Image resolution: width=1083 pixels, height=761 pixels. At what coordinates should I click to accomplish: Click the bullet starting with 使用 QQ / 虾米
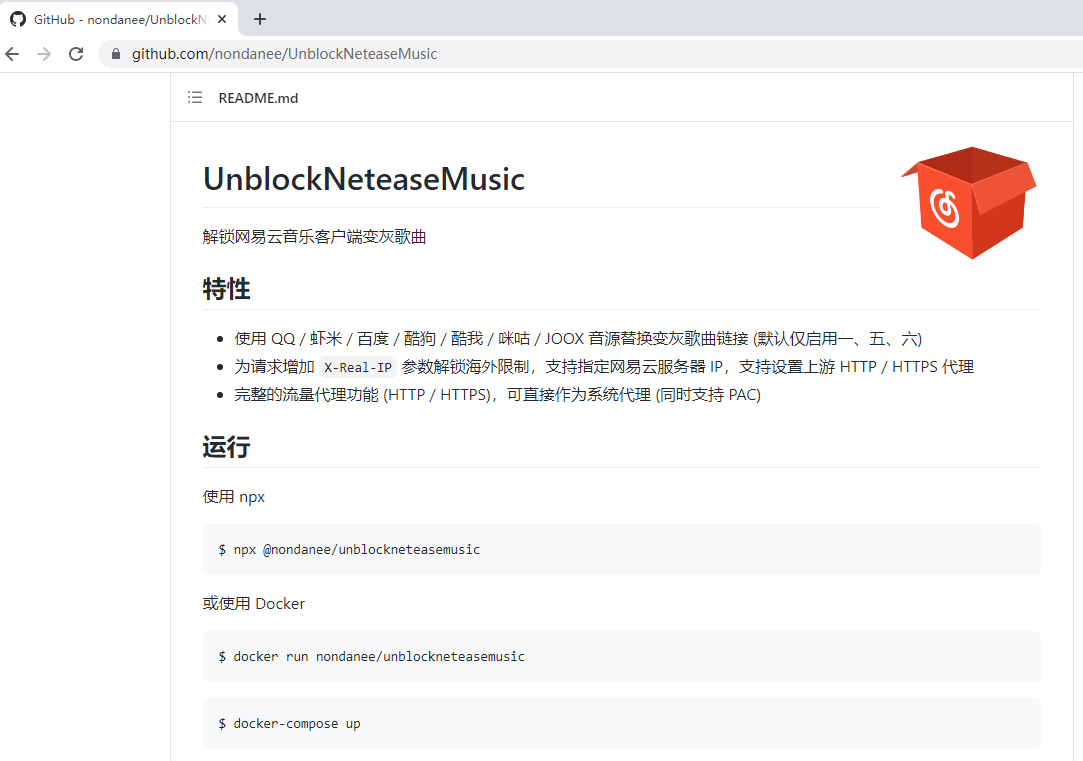578,338
